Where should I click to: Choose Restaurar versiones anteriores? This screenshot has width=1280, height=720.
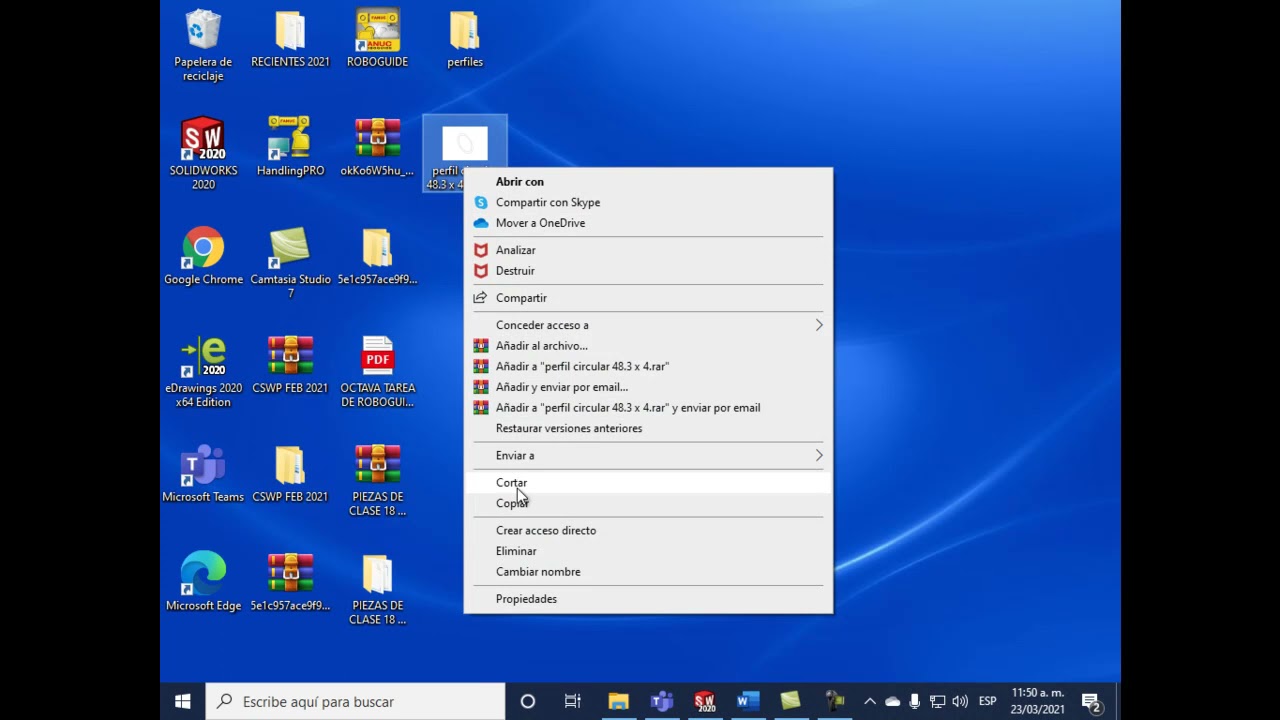click(x=648, y=428)
